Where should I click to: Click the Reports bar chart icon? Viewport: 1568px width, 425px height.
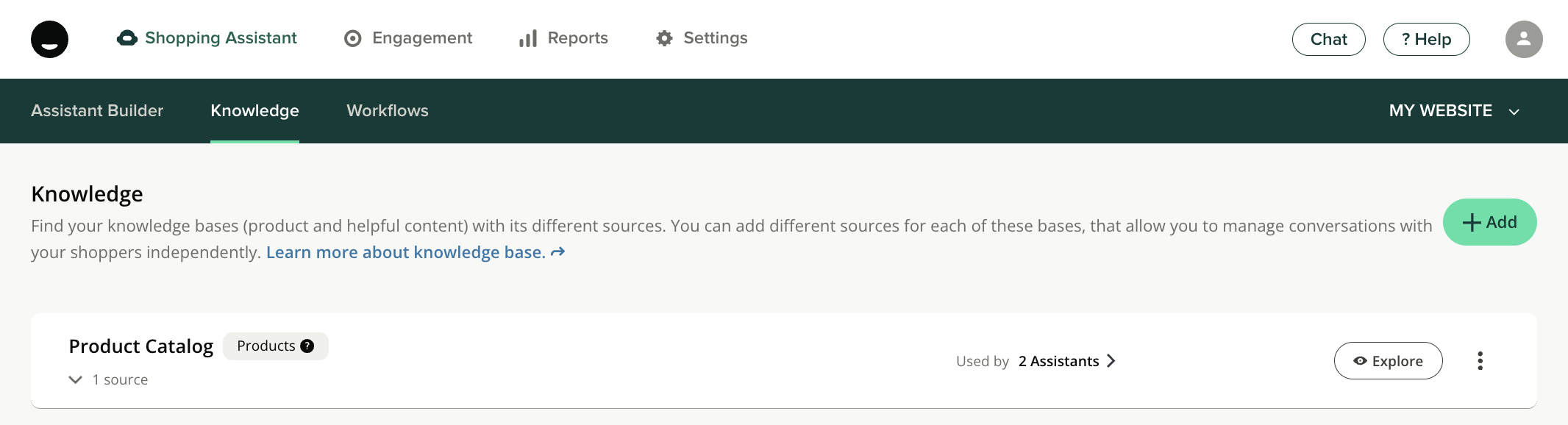point(528,38)
